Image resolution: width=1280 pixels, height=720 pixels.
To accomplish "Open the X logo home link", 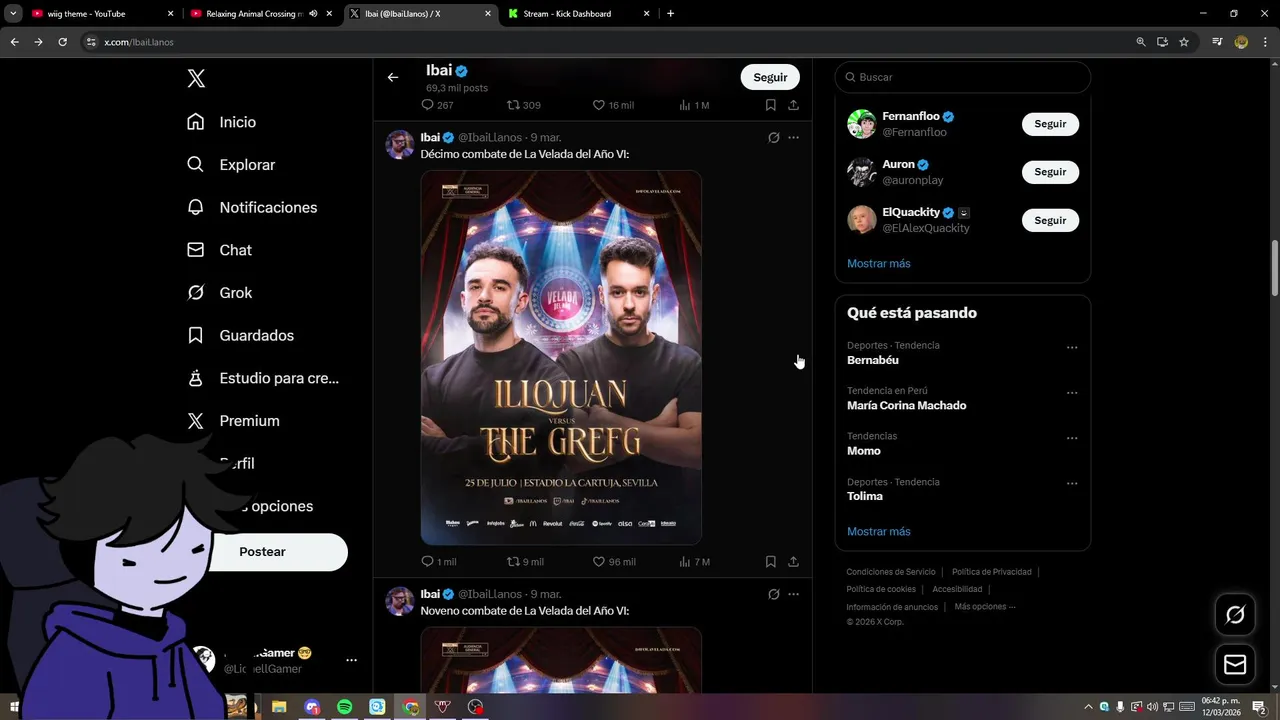I will 196,79.
